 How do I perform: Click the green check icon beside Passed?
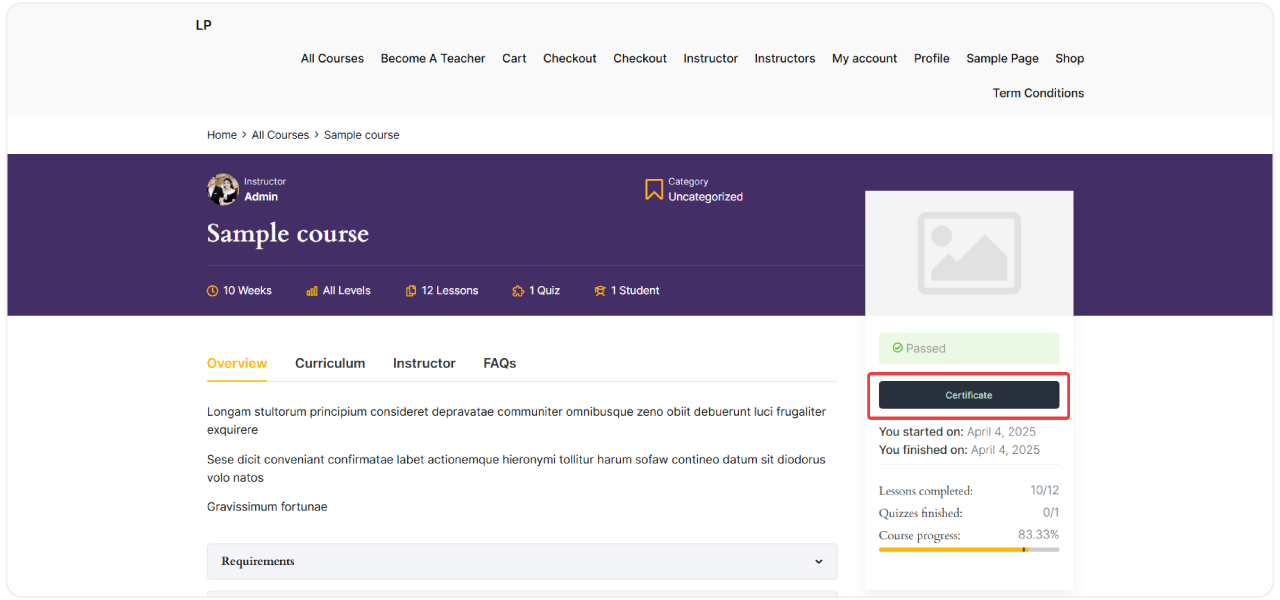pos(897,348)
